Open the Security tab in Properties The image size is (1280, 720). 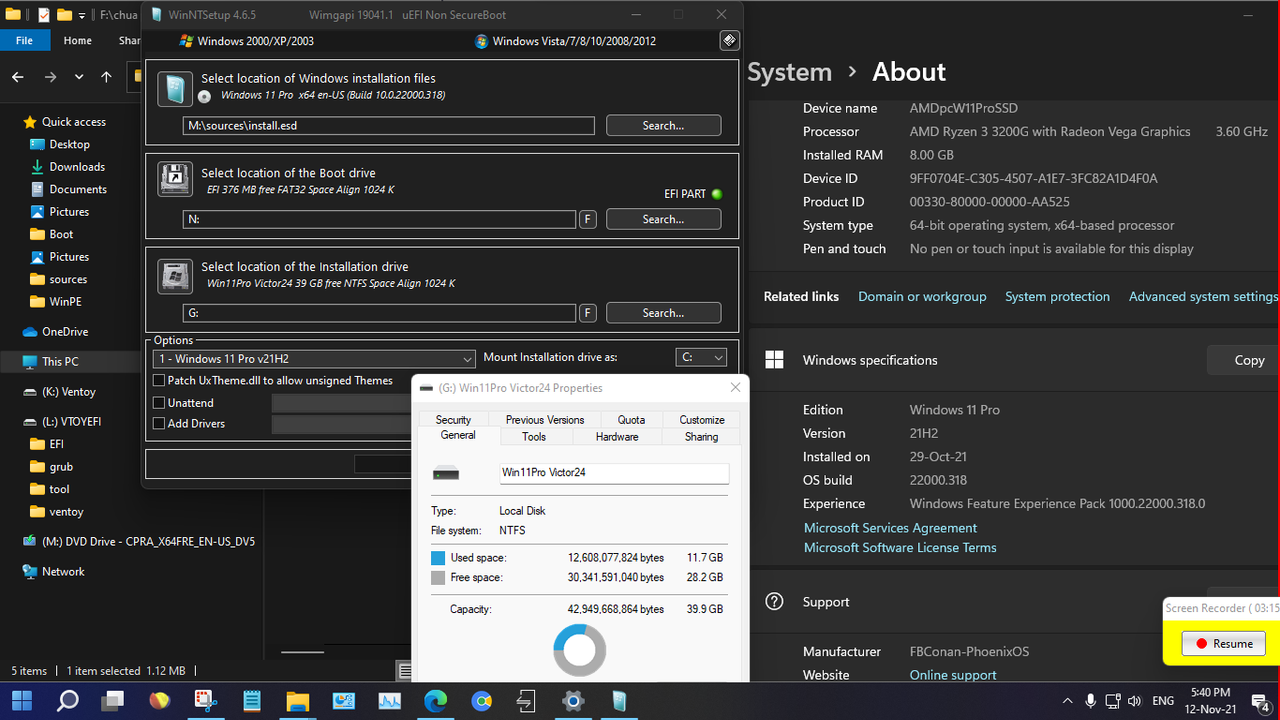[453, 420]
